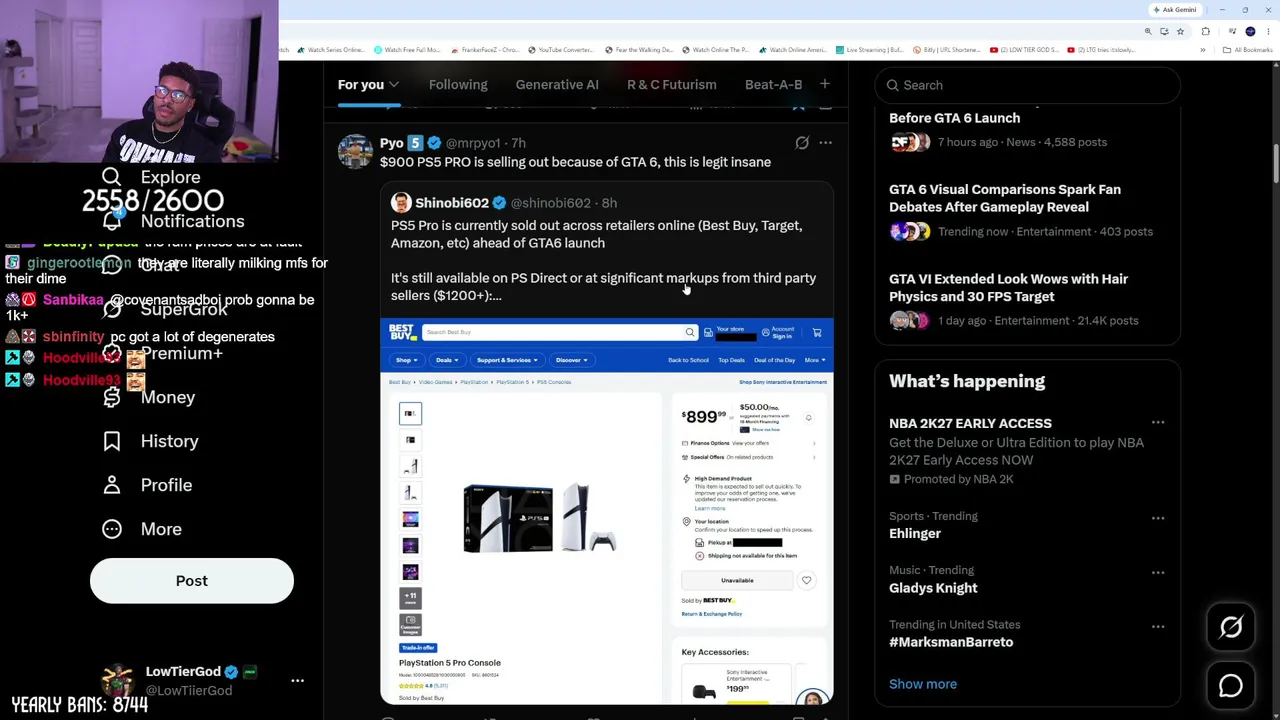The image size is (1280, 720).
Task: Open the floating Messages chat button
Action: tap(1231, 686)
